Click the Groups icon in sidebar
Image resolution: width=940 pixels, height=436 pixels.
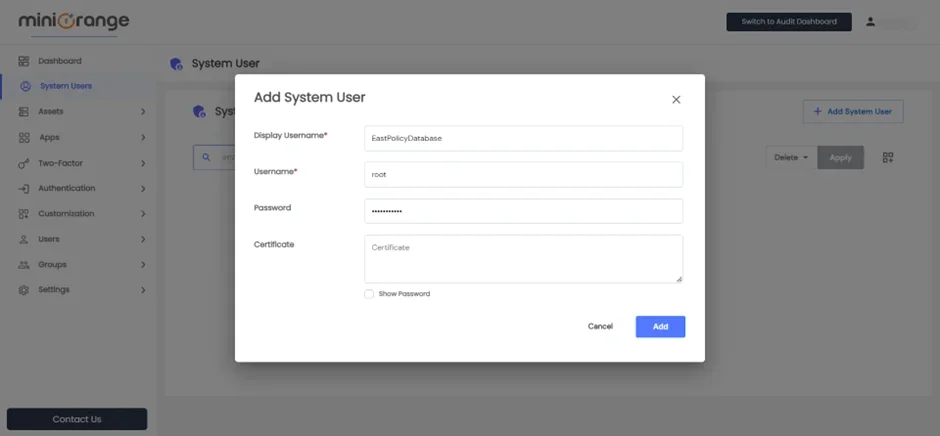(24, 265)
